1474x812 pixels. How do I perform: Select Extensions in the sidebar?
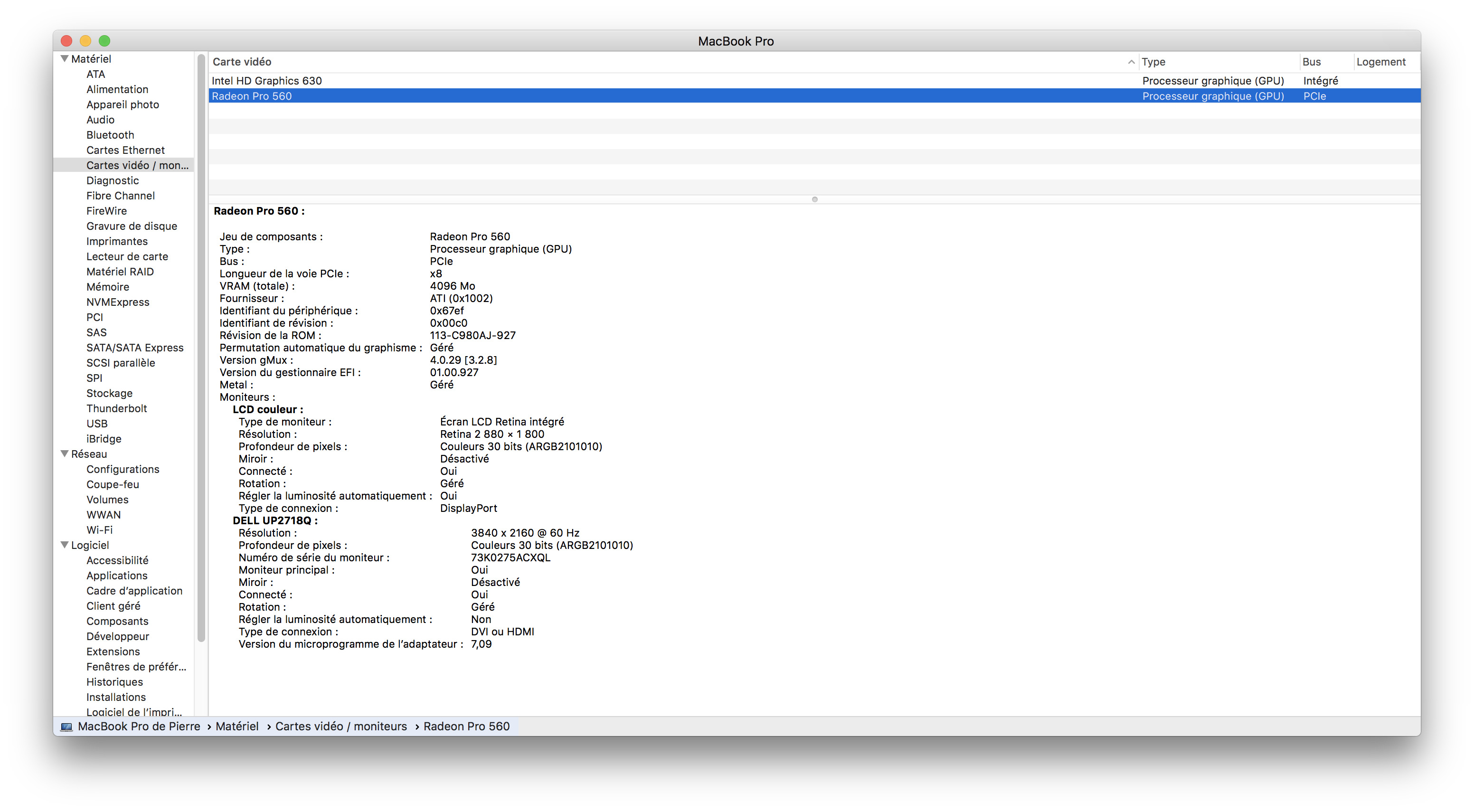pos(113,651)
